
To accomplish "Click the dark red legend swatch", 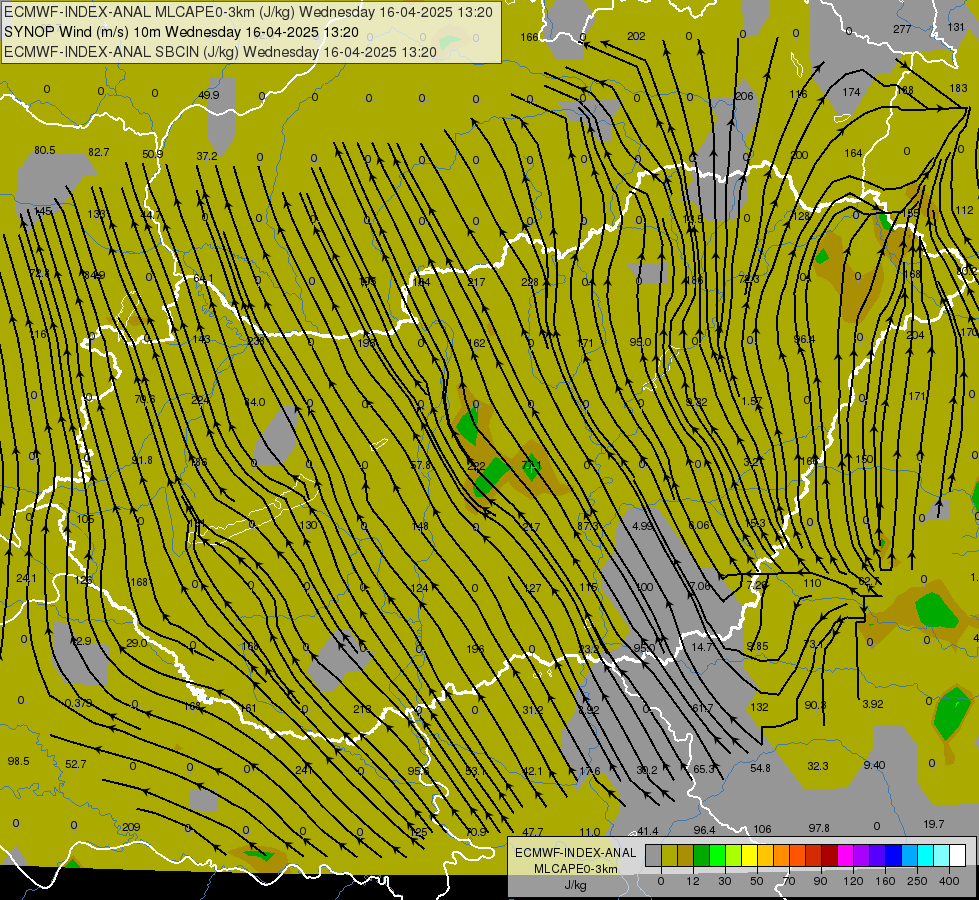I will pos(829,855).
